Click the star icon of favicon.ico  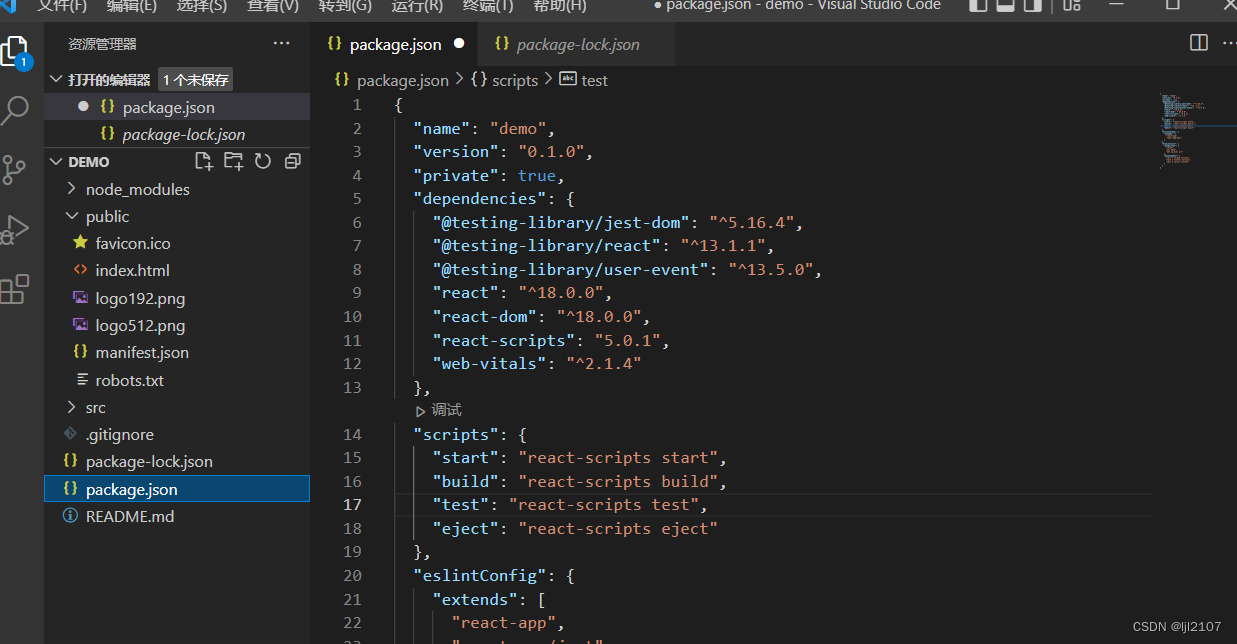click(x=80, y=243)
